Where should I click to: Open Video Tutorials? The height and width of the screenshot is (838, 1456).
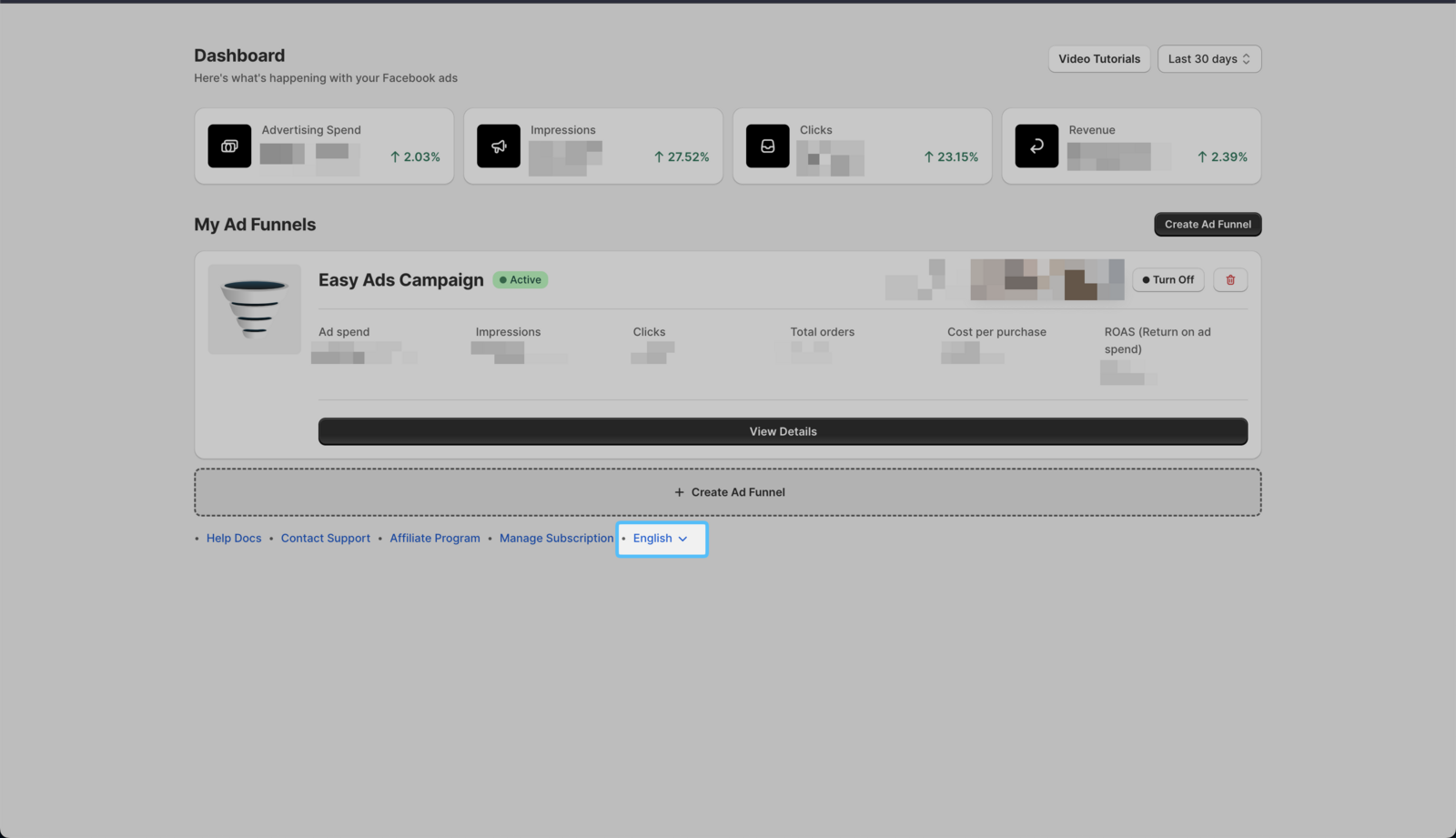tap(1098, 59)
